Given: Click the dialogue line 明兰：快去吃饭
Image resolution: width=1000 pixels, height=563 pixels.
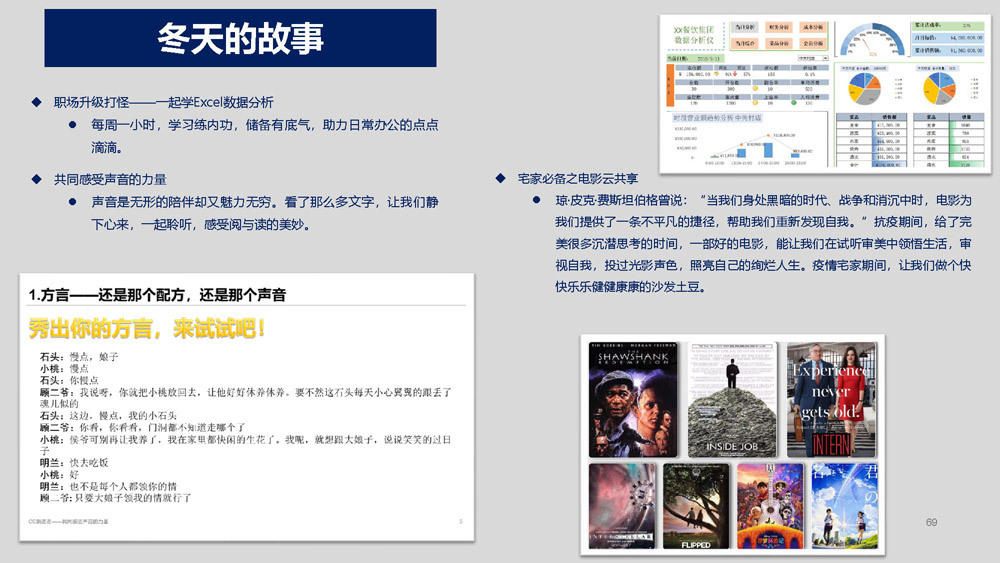Looking at the screenshot, I should click(x=74, y=462).
